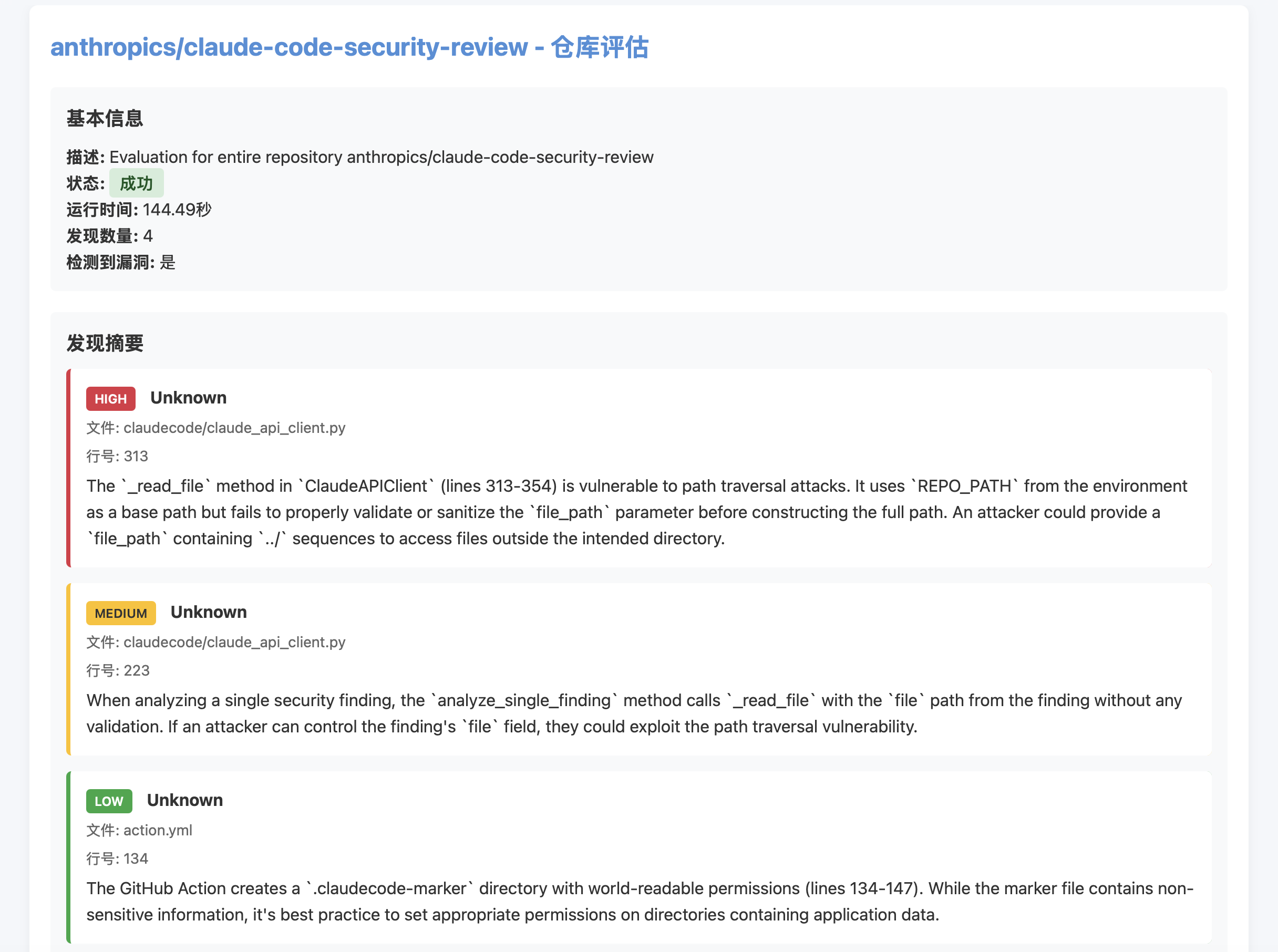Click line number 134 in LOW finding
The height and width of the screenshot is (952, 1278).
[x=136, y=858]
